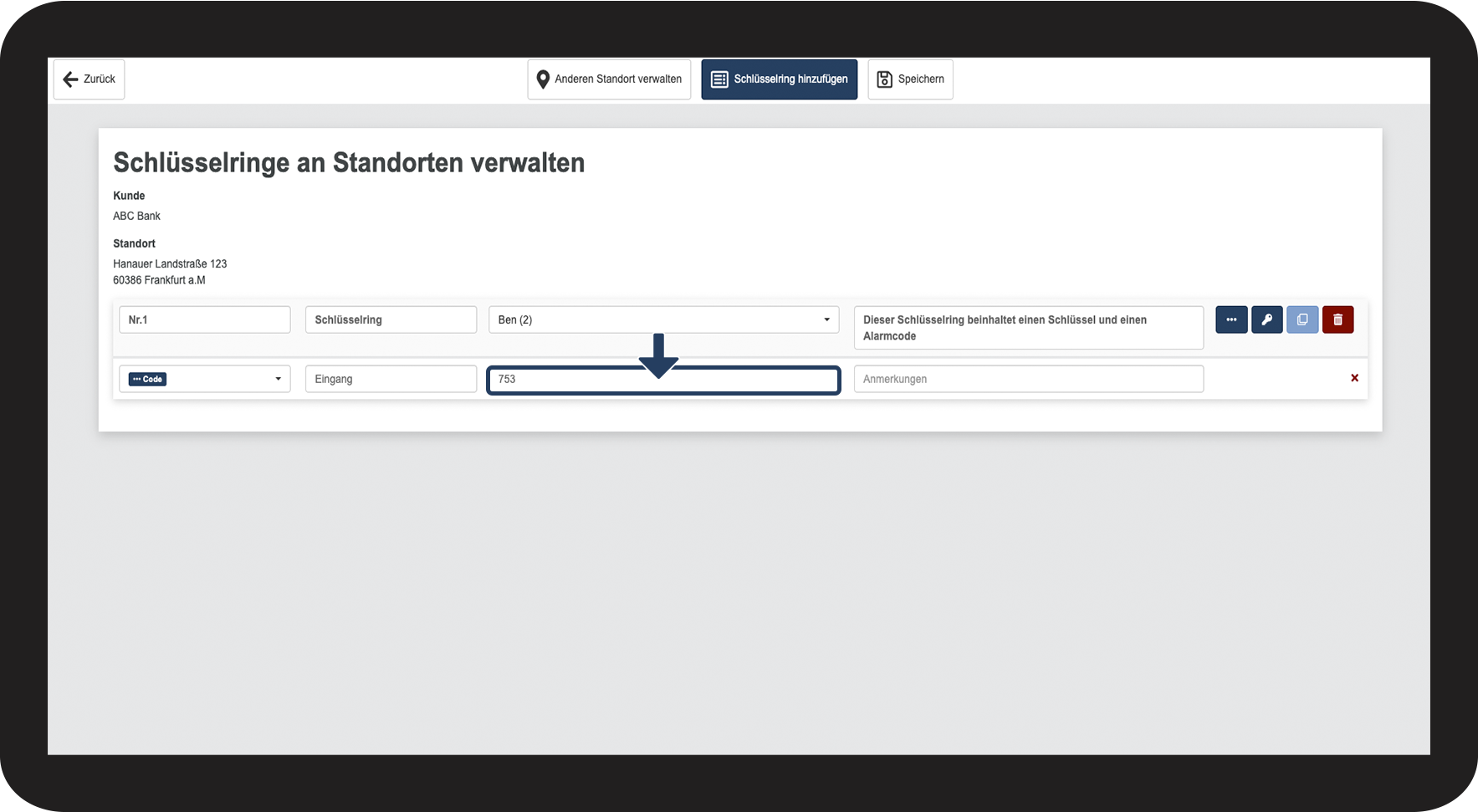The width and height of the screenshot is (1478, 812).
Task: Click the three-dots code button
Action: (1231, 319)
